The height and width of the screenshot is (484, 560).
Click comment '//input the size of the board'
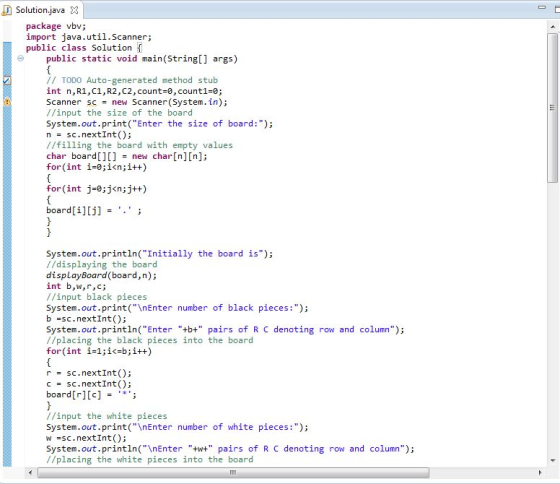(x=119, y=113)
